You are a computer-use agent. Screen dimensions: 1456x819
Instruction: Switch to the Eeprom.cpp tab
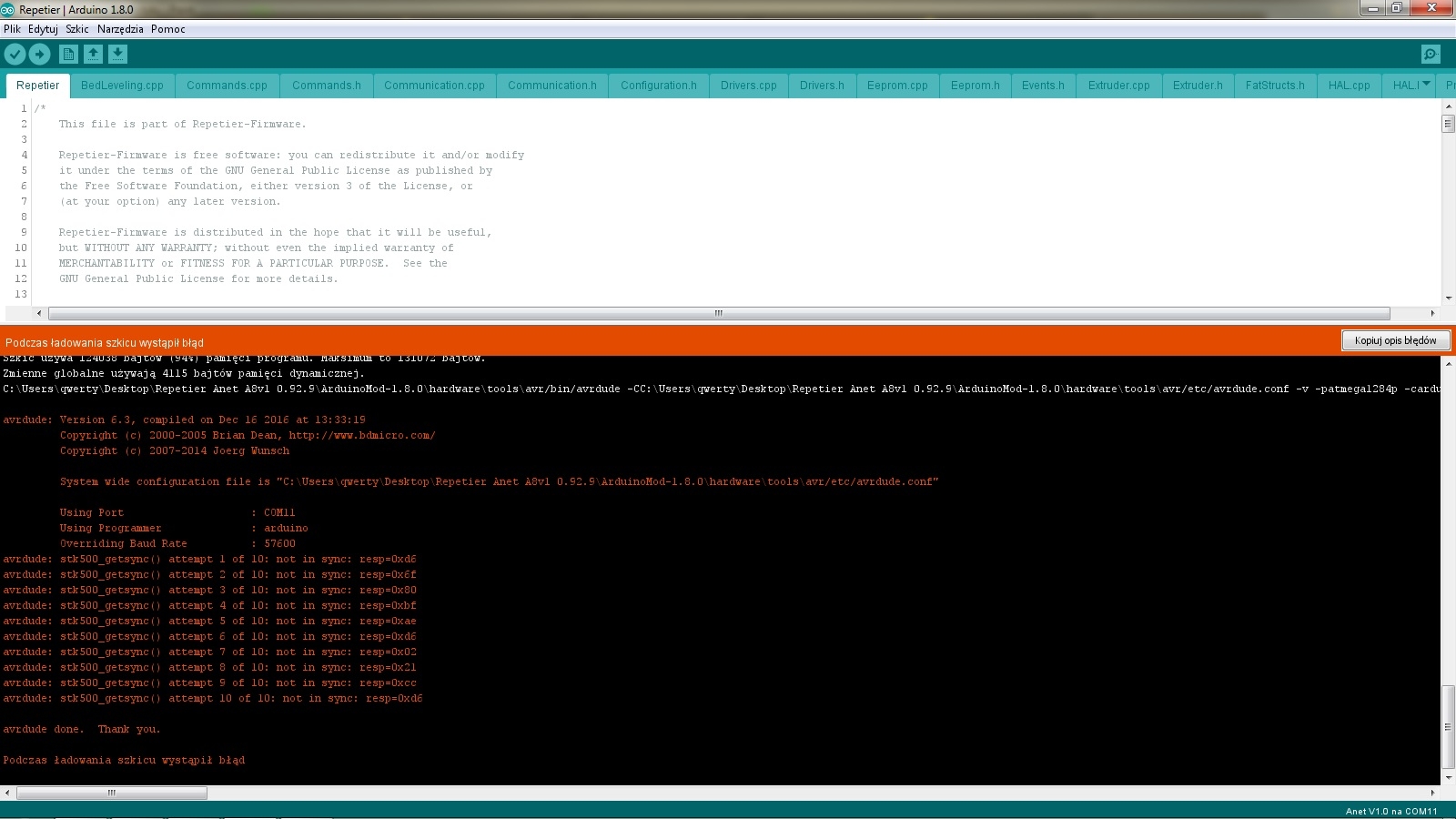tap(897, 86)
